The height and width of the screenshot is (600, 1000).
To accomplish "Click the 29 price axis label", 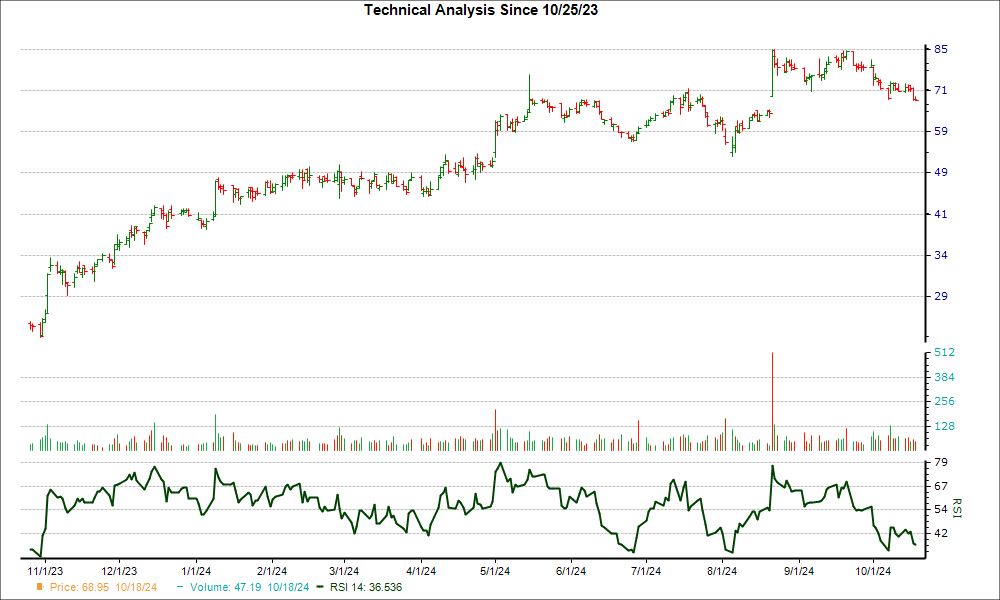I will (x=941, y=296).
